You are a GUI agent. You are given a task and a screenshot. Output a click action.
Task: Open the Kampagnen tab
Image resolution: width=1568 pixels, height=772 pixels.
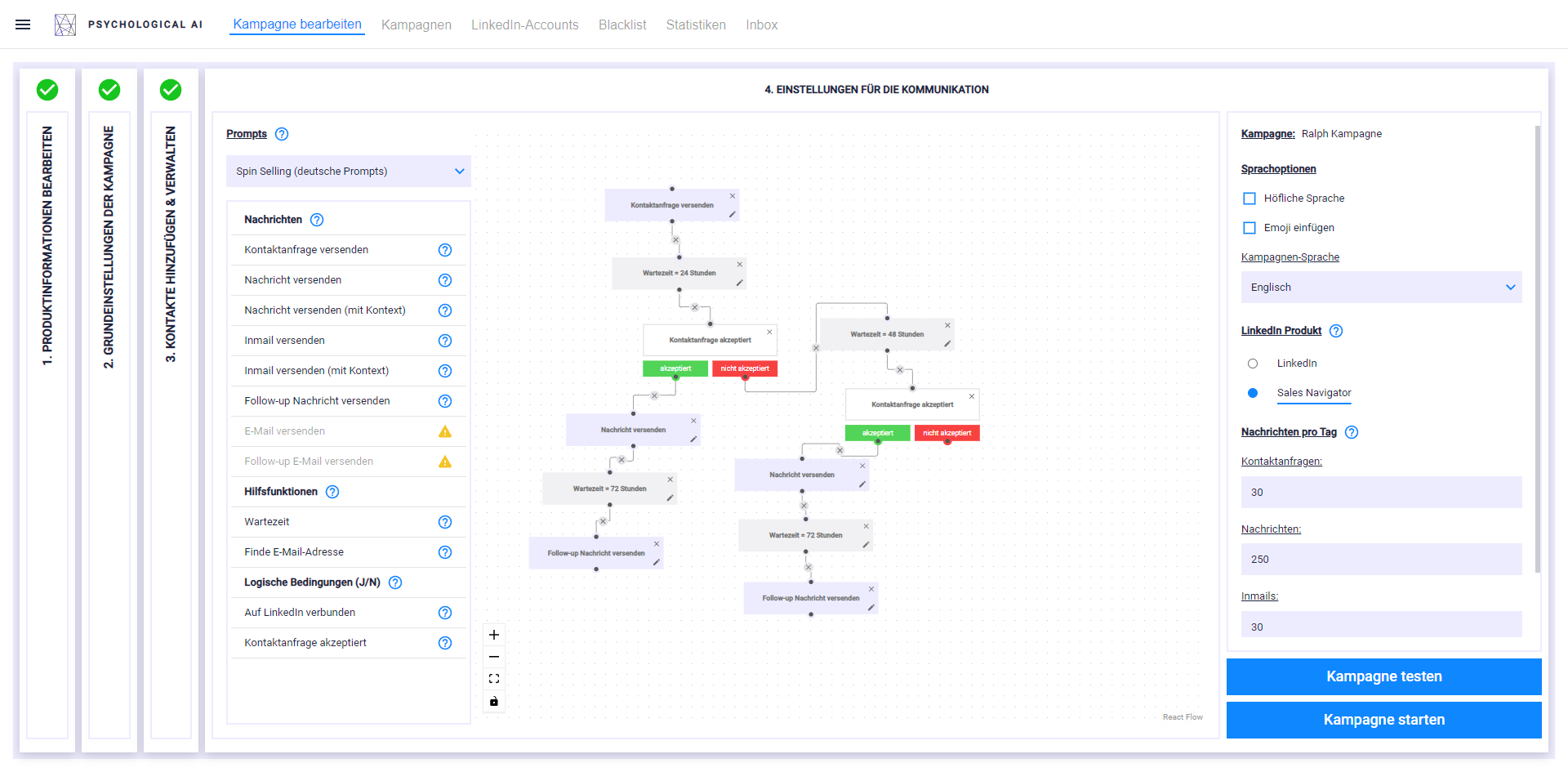(x=416, y=25)
